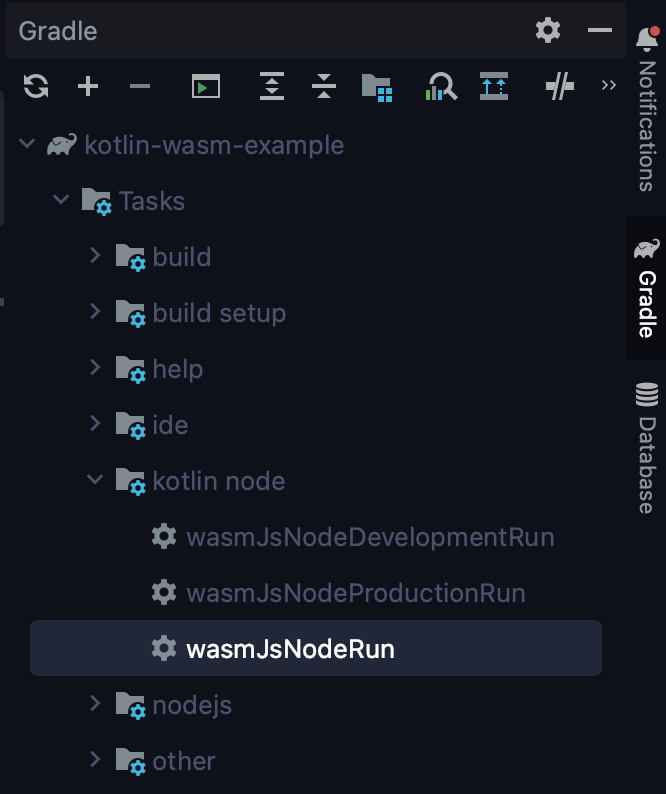Collapse the kotlin node task group
Image resolution: width=666 pixels, height=794 pixels.
95,479
